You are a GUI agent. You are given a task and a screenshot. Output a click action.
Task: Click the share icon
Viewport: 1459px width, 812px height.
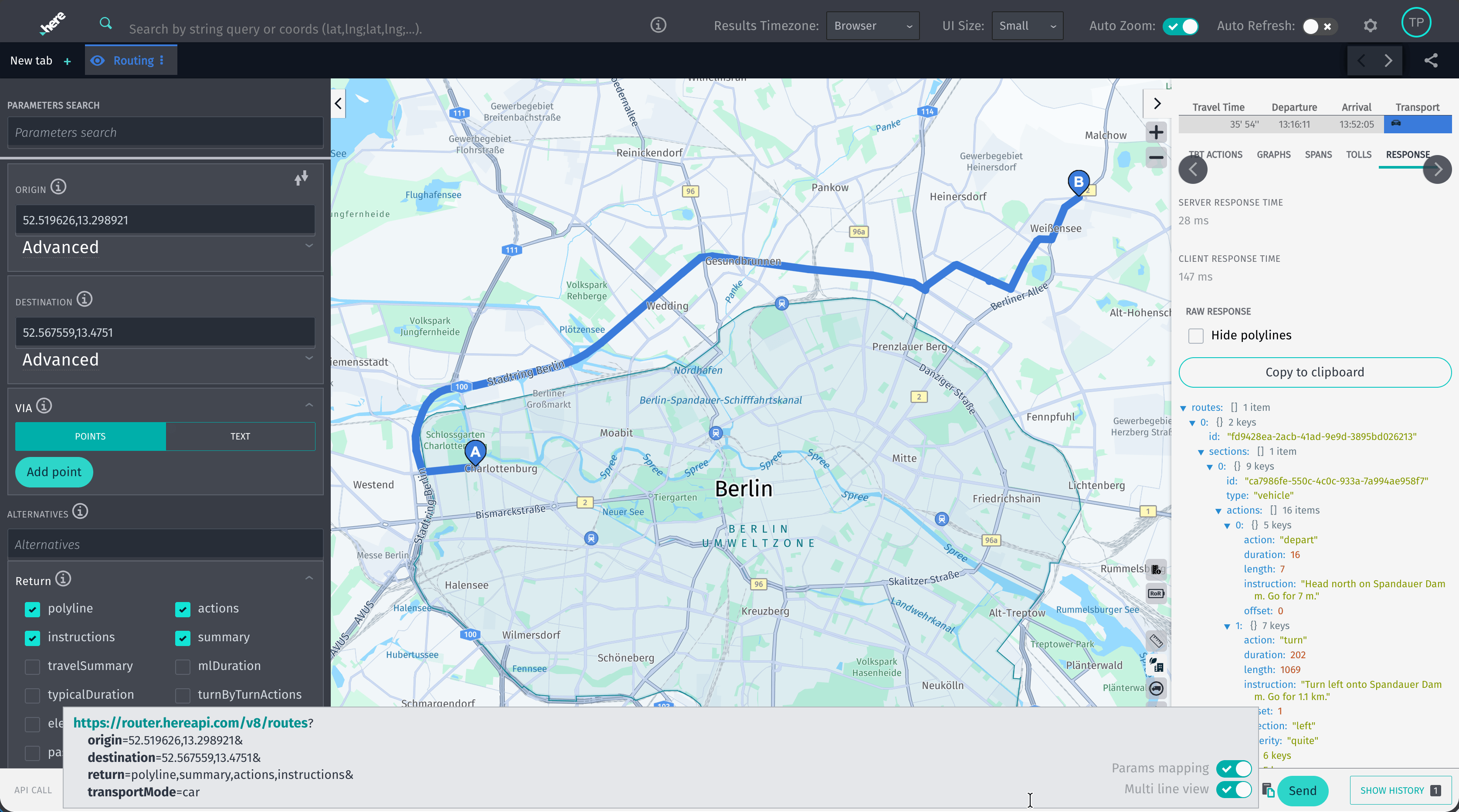(1431, 61)
